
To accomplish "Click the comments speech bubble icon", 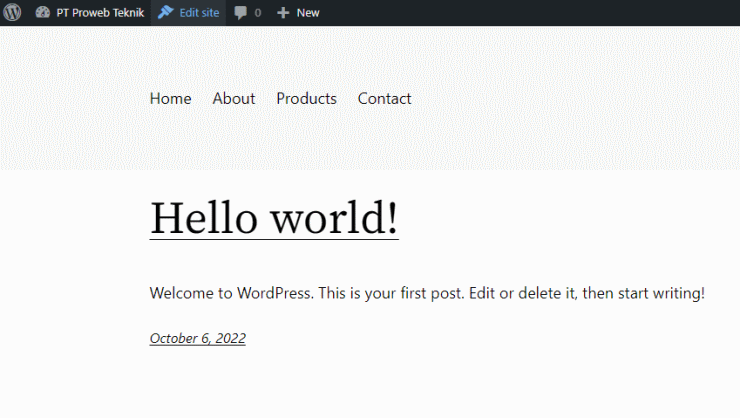I will tap(240, 13).
